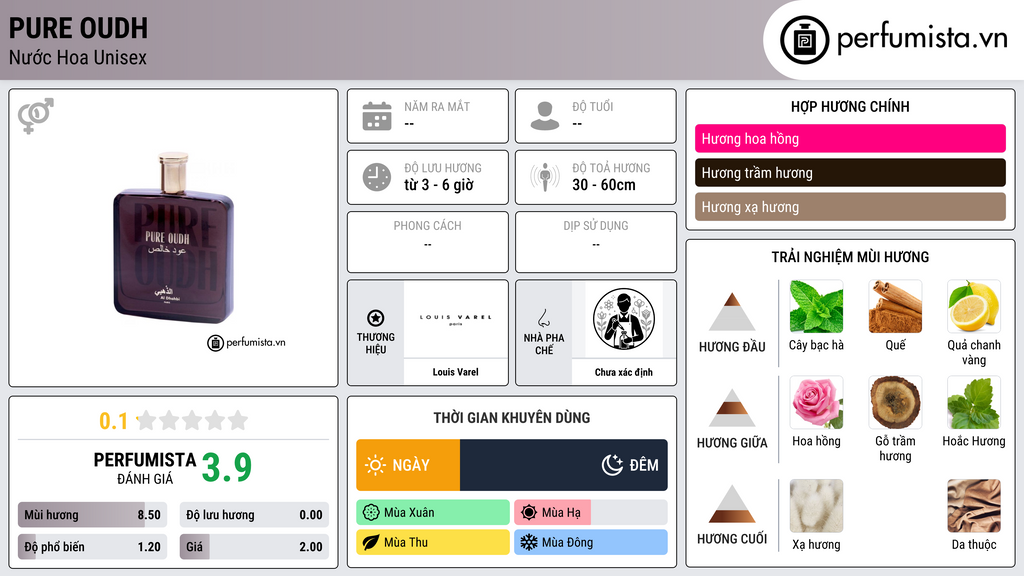Click the snowflake icon in Mùa Đông

(x=529, y=542)
